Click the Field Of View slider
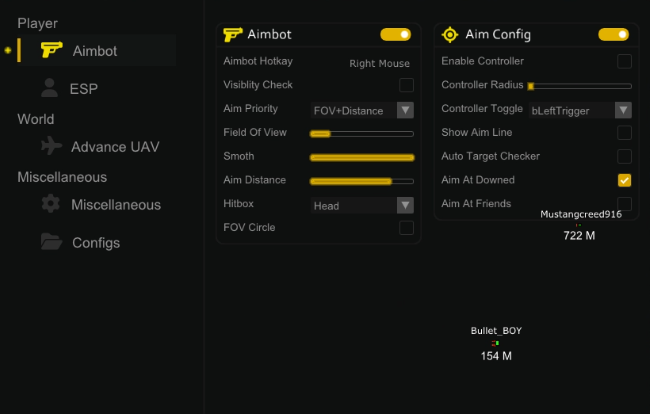 tap(362, 133)
